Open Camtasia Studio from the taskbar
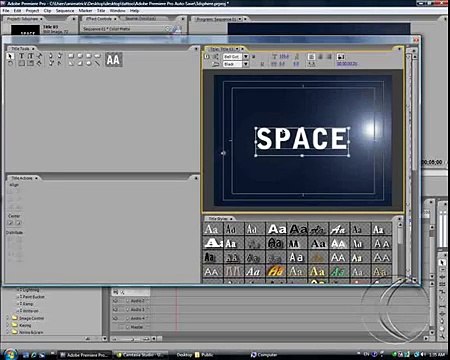450x360 pixels. 142,355
